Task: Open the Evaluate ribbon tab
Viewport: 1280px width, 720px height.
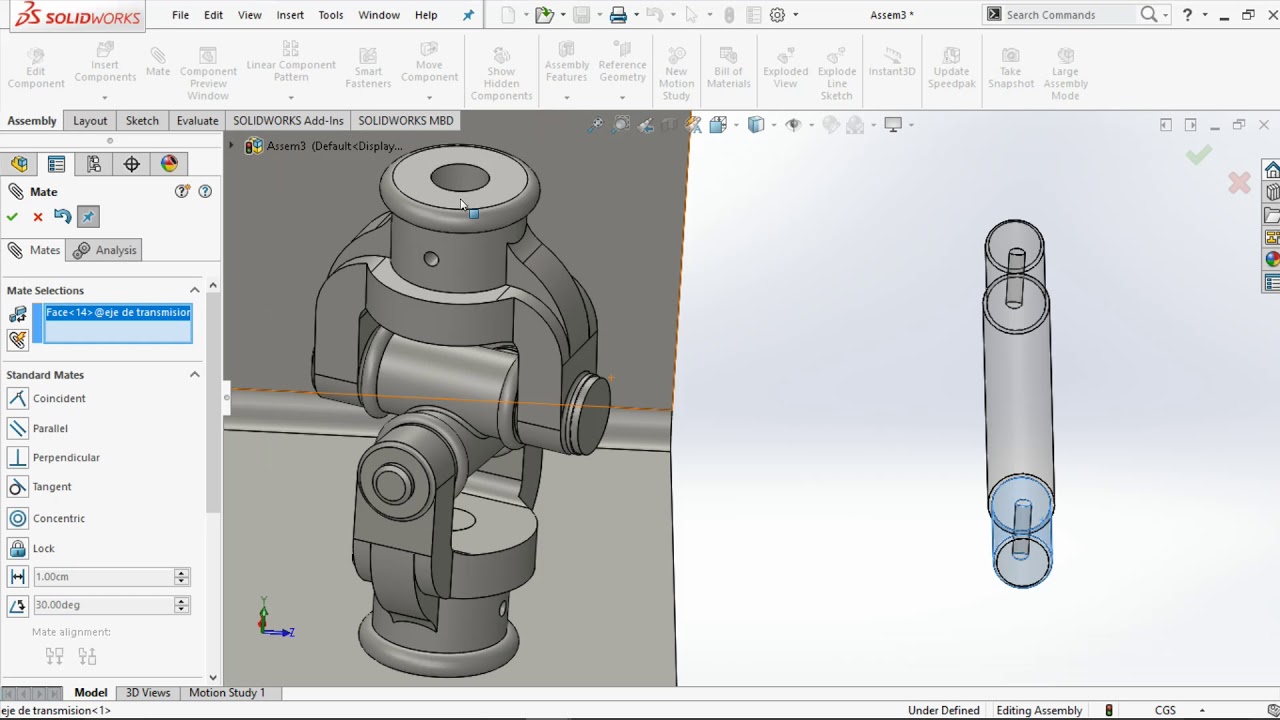Action: coord(197,120)
